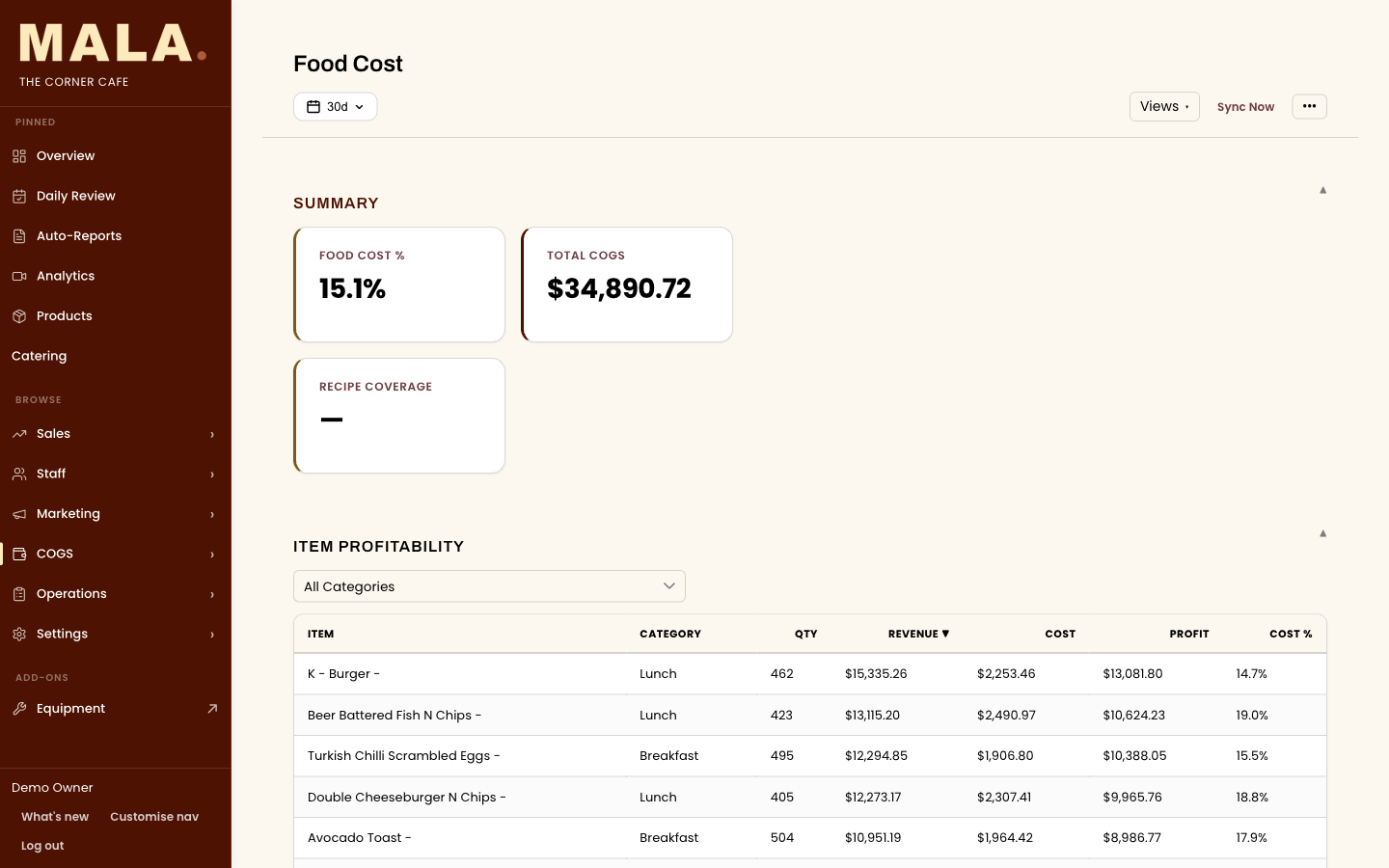
Task: Click the Products box icon
Action: pyautogui.click(x=19, y=316)
